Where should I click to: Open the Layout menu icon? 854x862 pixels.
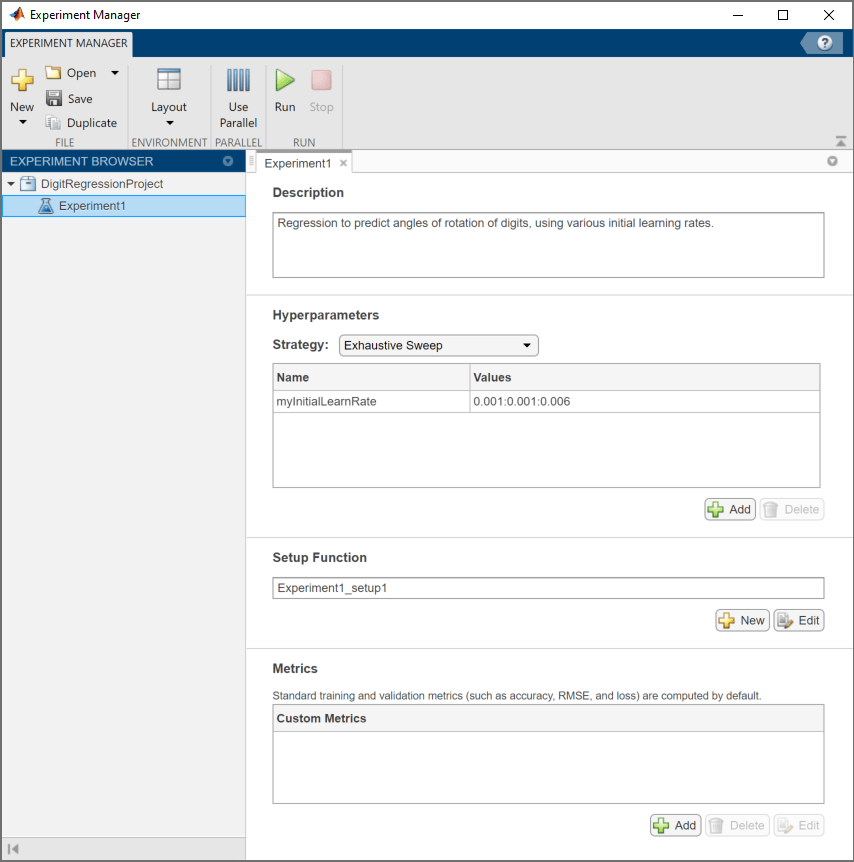169,80
